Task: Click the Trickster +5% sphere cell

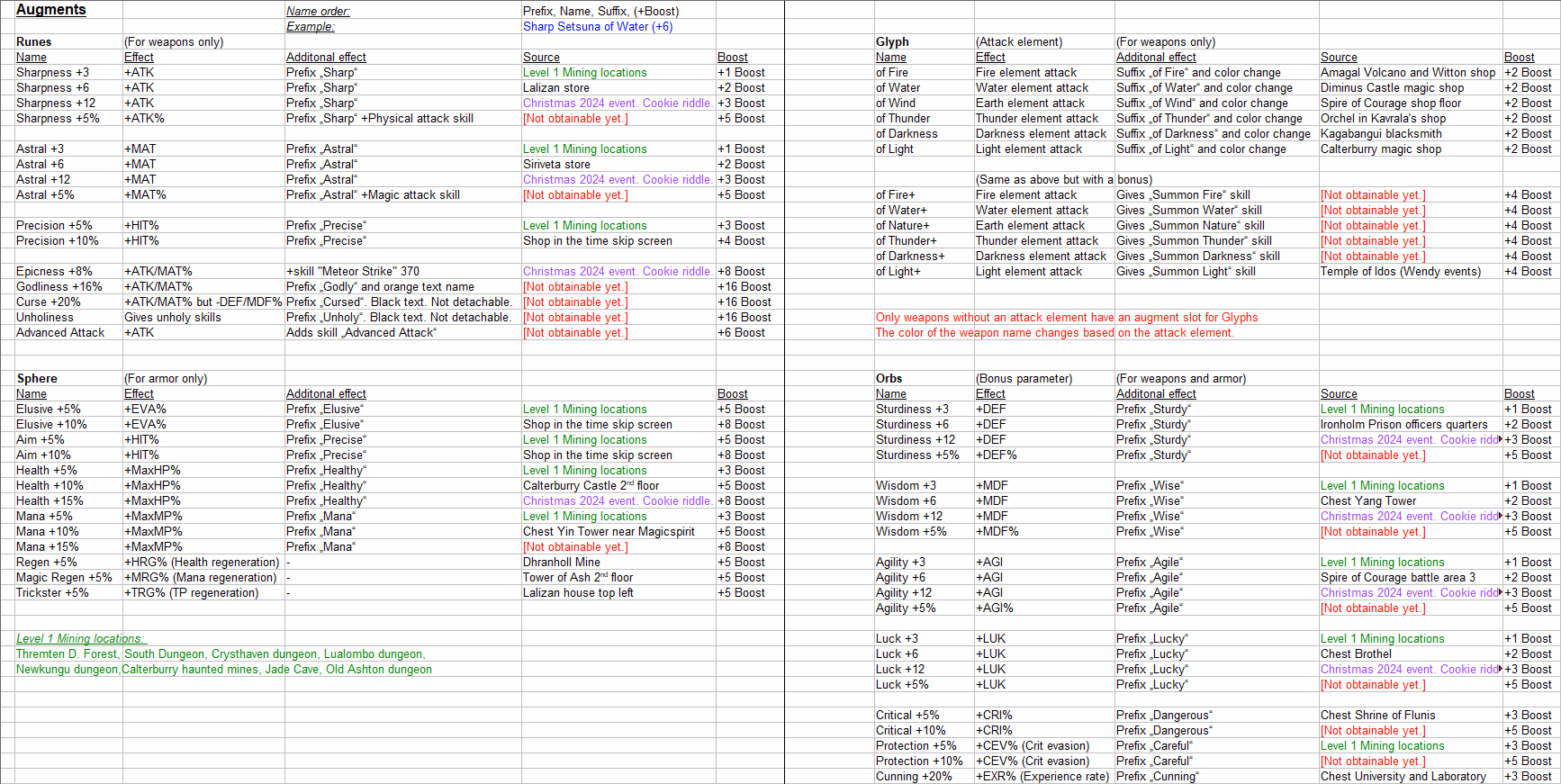Action: 52,593
